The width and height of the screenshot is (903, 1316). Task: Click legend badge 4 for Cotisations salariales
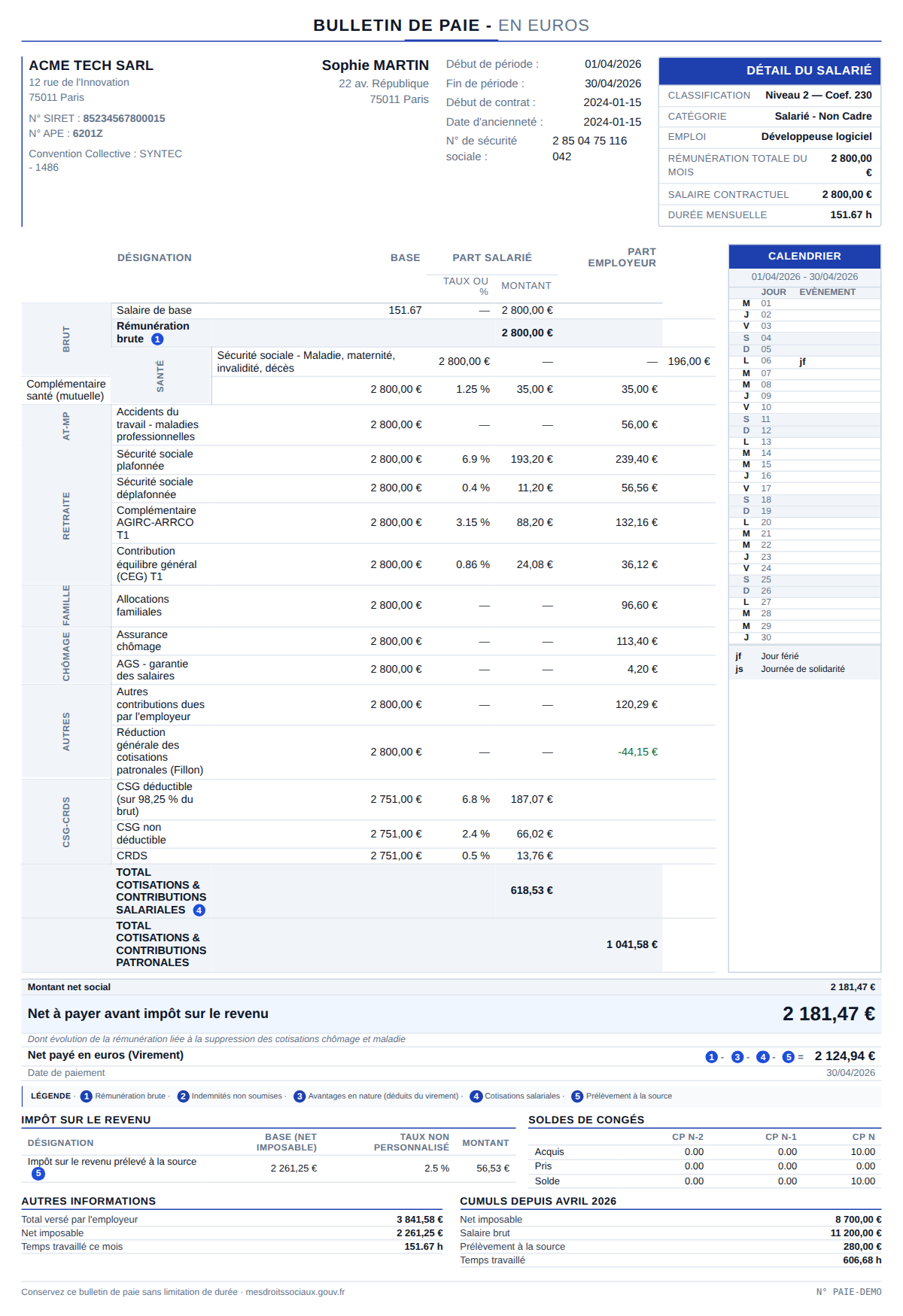(x=476, y=1096)
